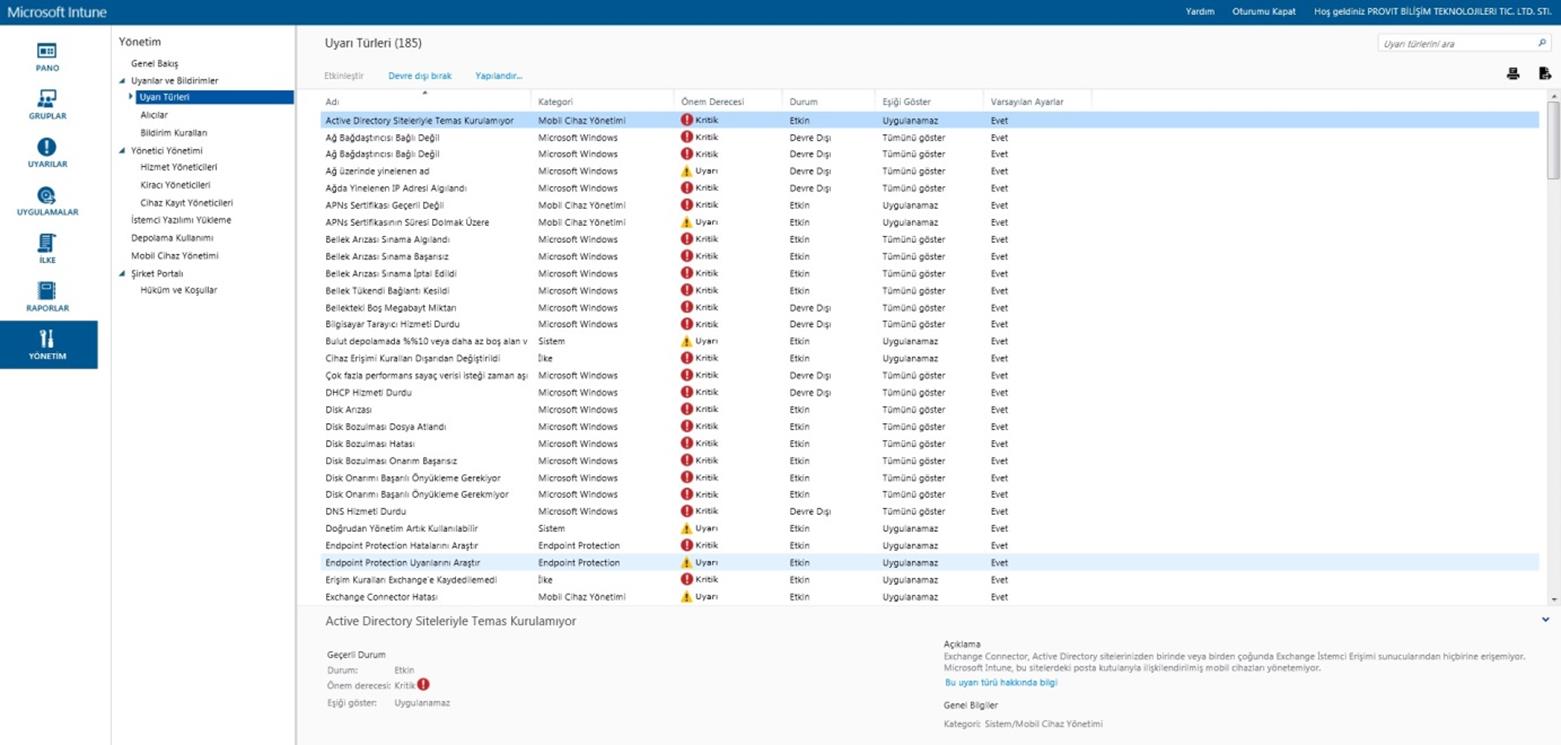Select Cihaz Kayıt Yöneticileri in the tree
The height and width of the screenshot is (745, 1561).
coord(187,202)
